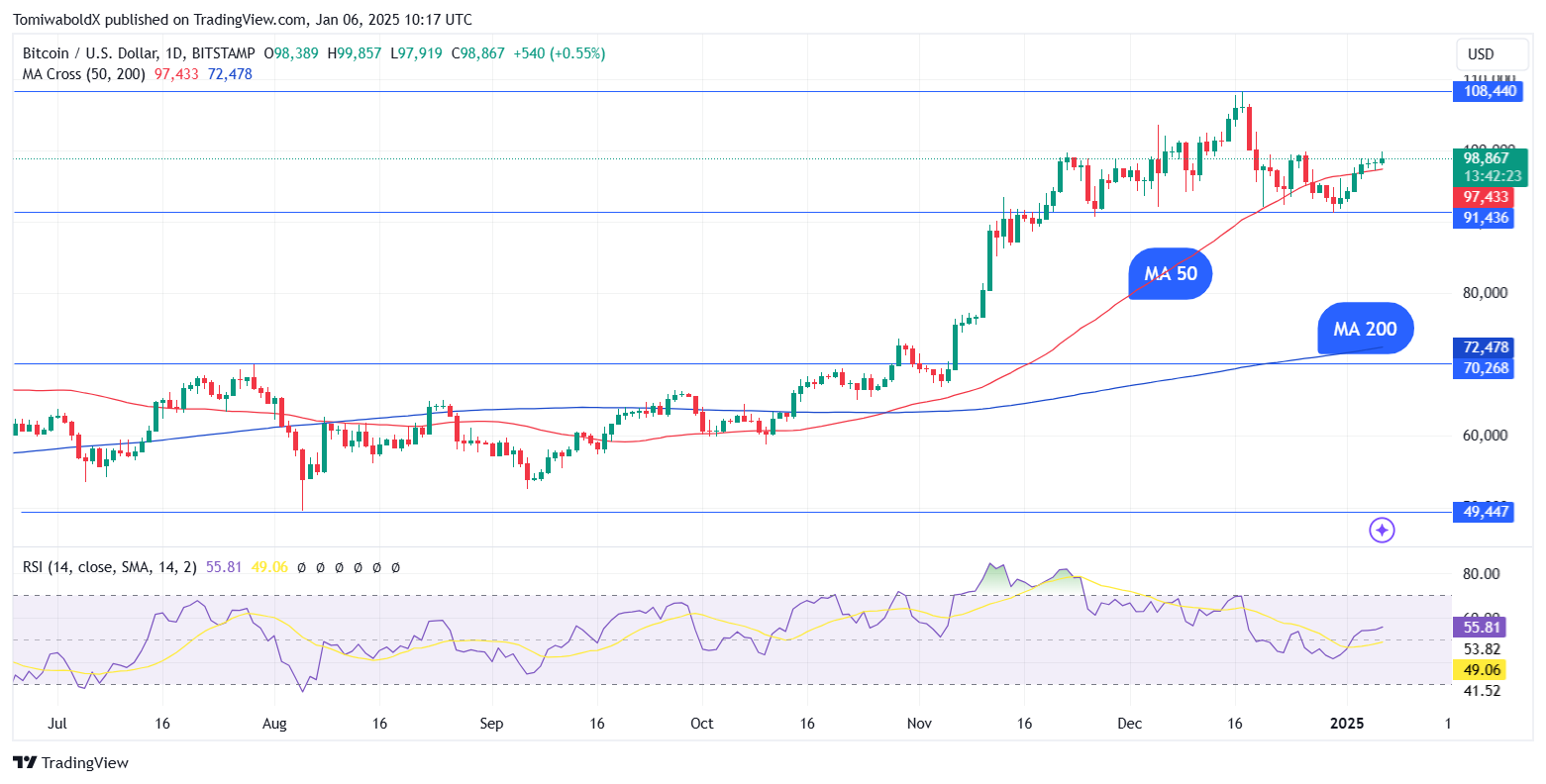Click the TradingView logo at bottom left

70,762
